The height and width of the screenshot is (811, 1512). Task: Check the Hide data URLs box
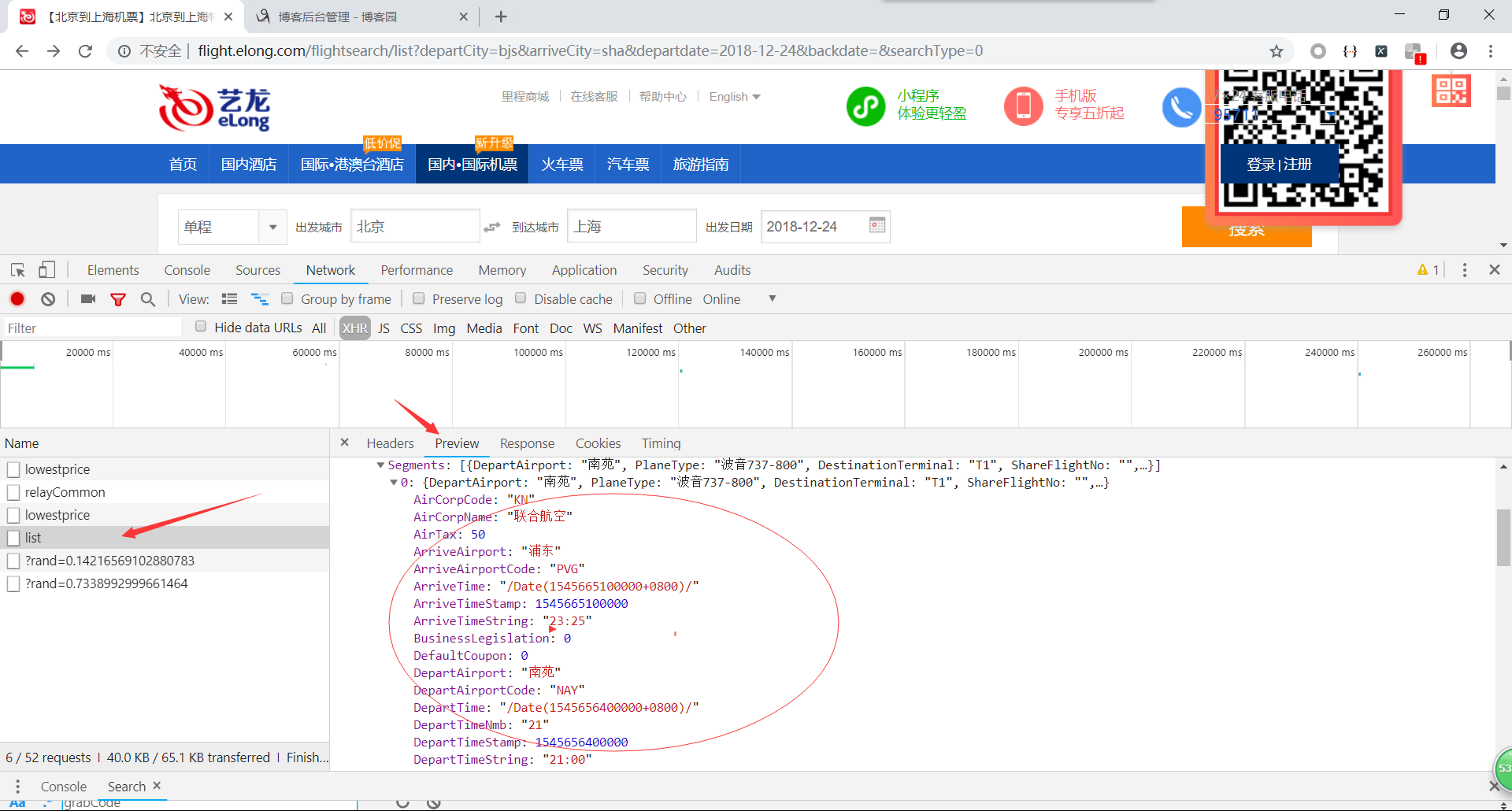(x=201, y=327)
